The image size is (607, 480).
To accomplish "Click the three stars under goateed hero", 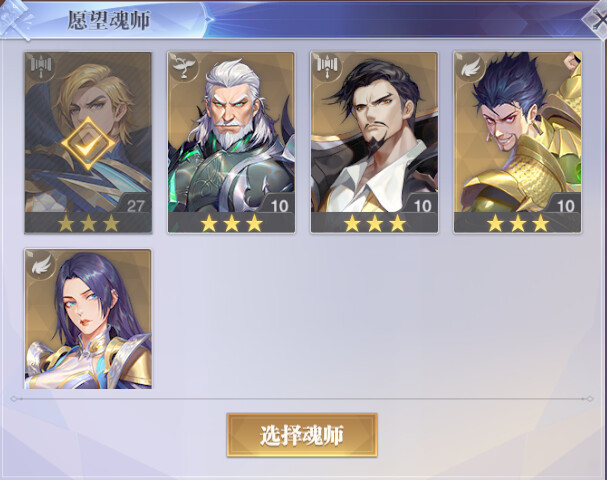I will tap(374, 223).
